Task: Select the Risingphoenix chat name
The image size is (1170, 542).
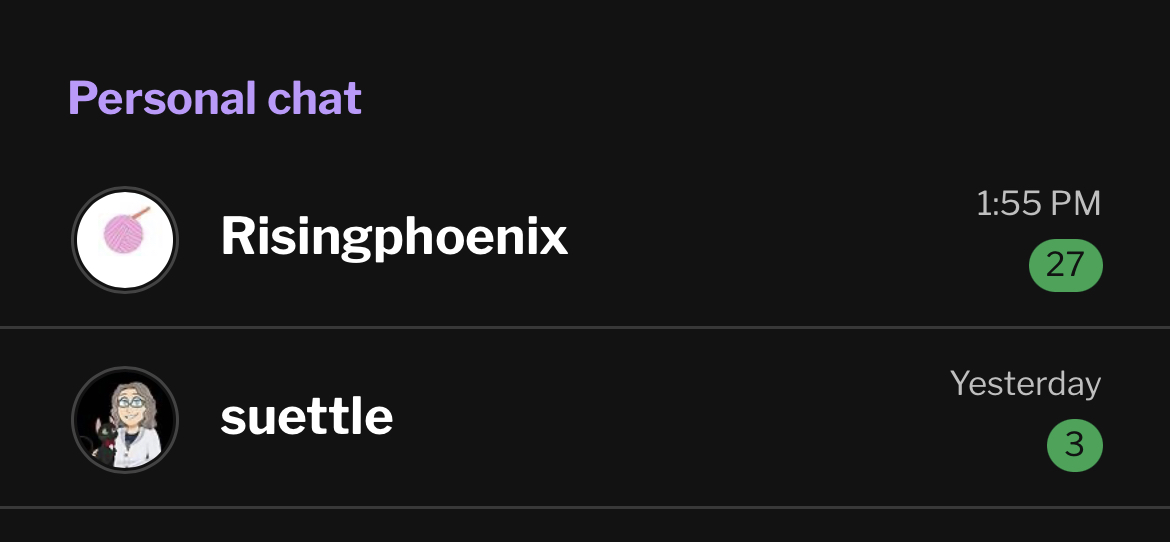Action: 394,238
